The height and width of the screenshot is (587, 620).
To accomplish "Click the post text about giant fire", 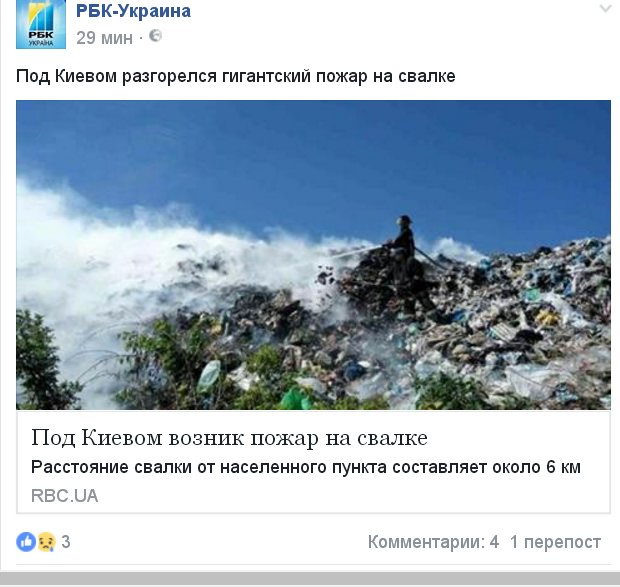I will 236,75.
